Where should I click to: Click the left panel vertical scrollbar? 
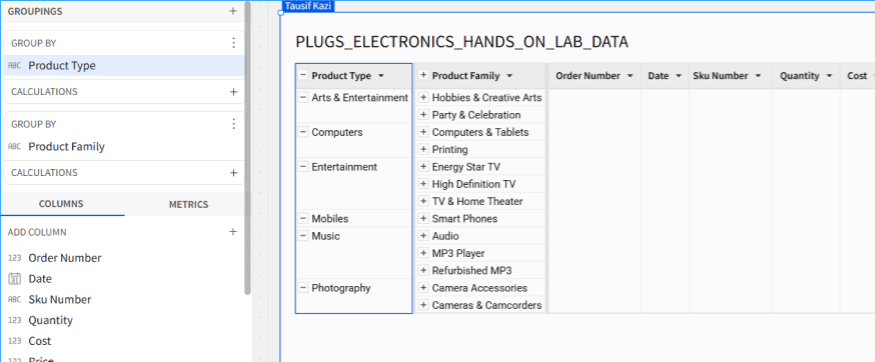[x=248, y=148]
